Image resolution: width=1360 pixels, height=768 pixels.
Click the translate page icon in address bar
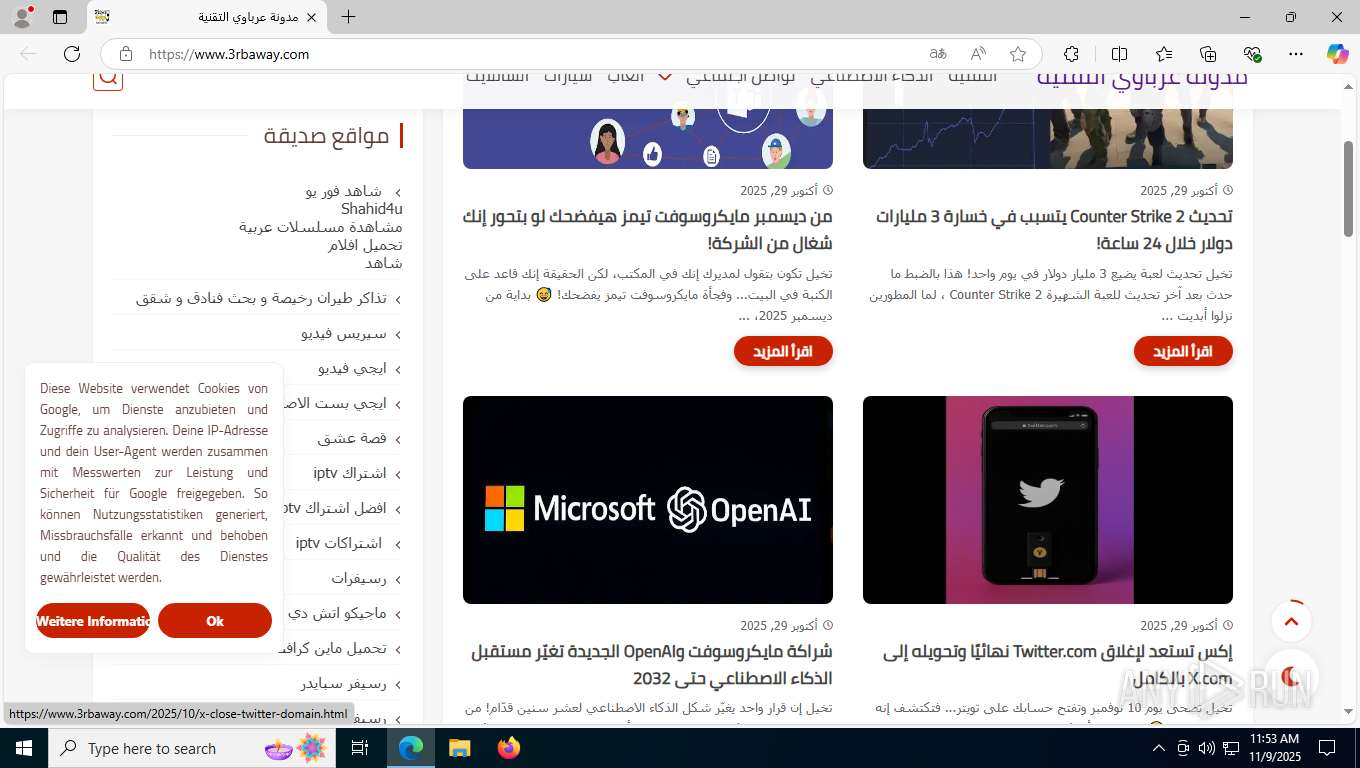[937, 54]
